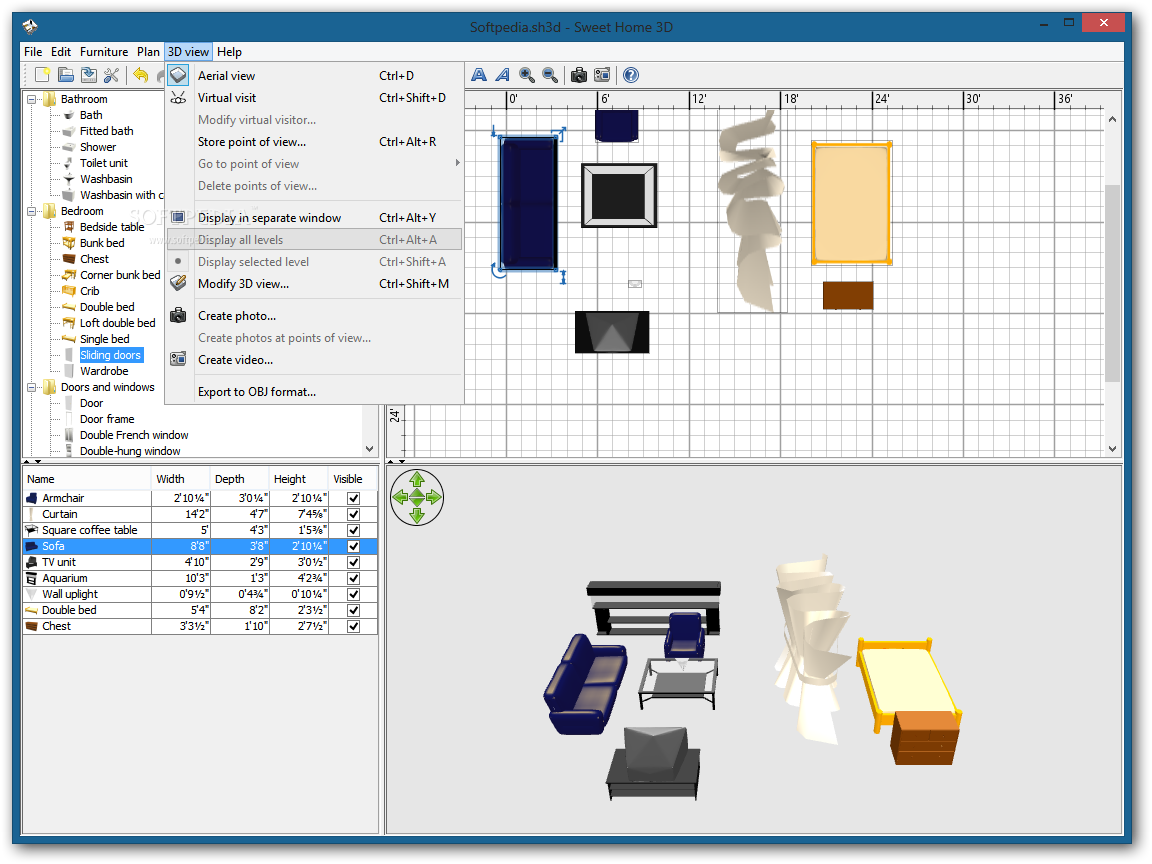Screen dimensions: 1152x864
Task: Click the 3D view right navigation arrow
Action: point(434,497)
